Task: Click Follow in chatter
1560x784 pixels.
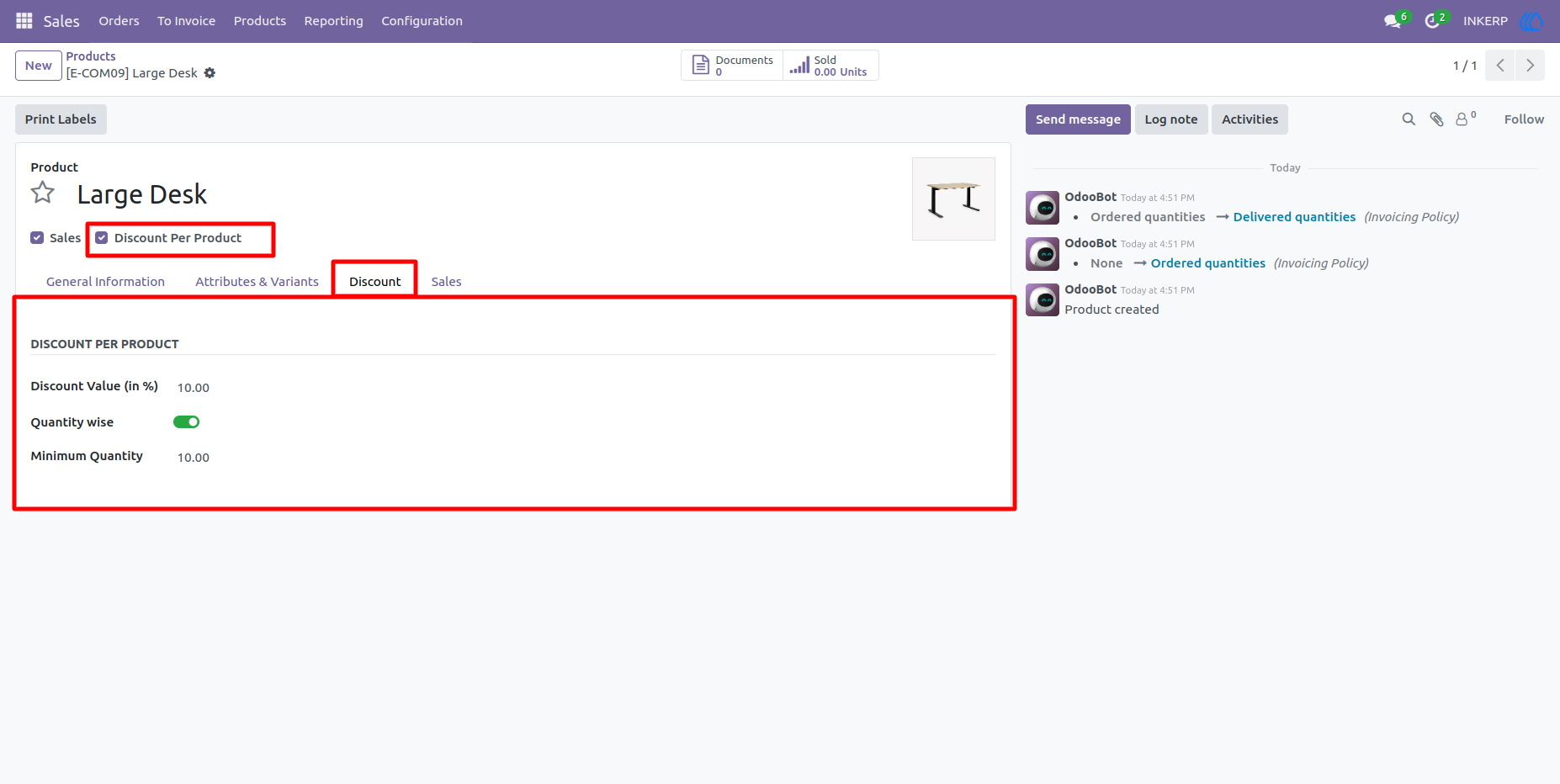Action: coord(1524,119)
